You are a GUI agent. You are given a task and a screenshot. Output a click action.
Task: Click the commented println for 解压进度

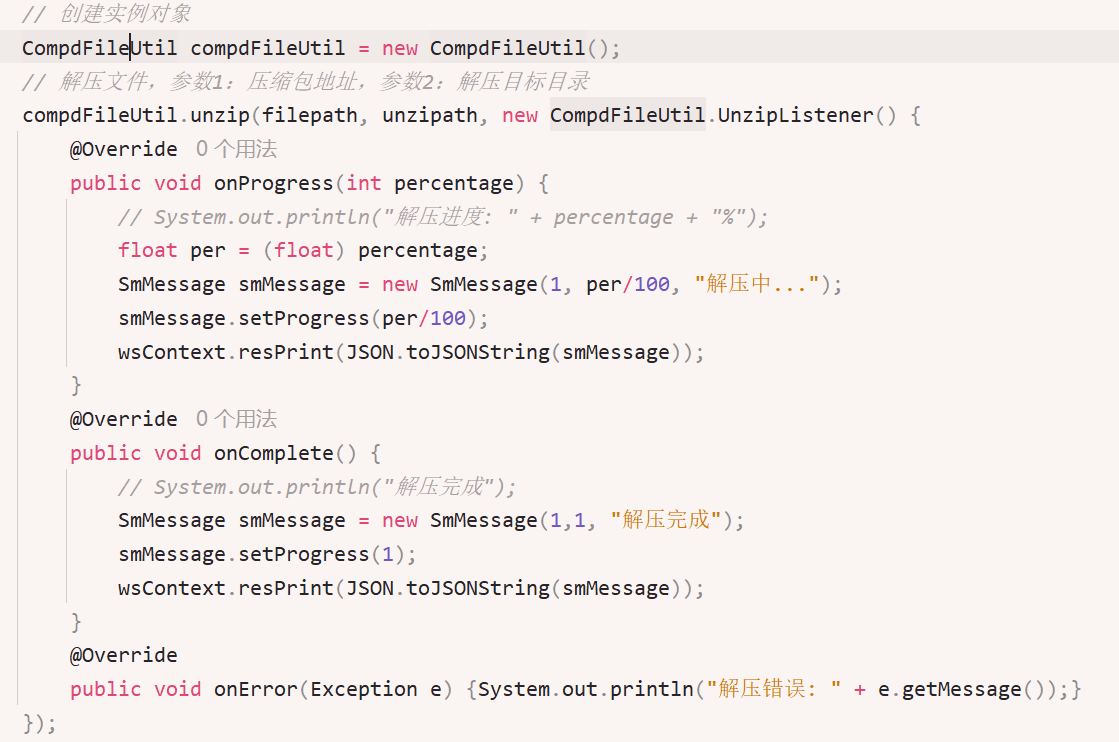[443, 218]
